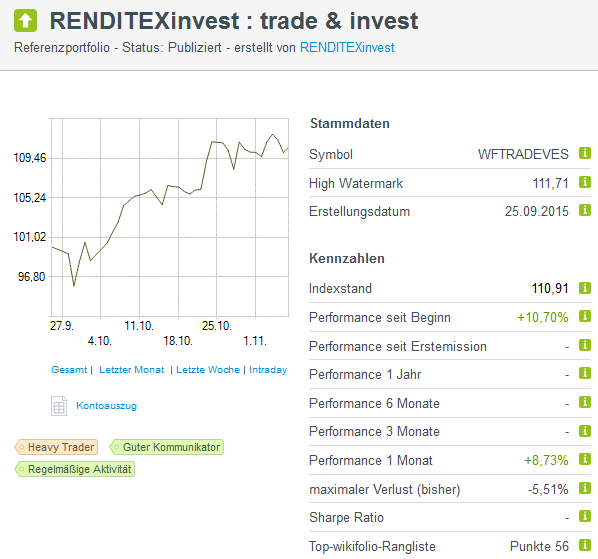Click the green upward arrow icon
The height and width of the screenshot is (559, 598).
26,21
